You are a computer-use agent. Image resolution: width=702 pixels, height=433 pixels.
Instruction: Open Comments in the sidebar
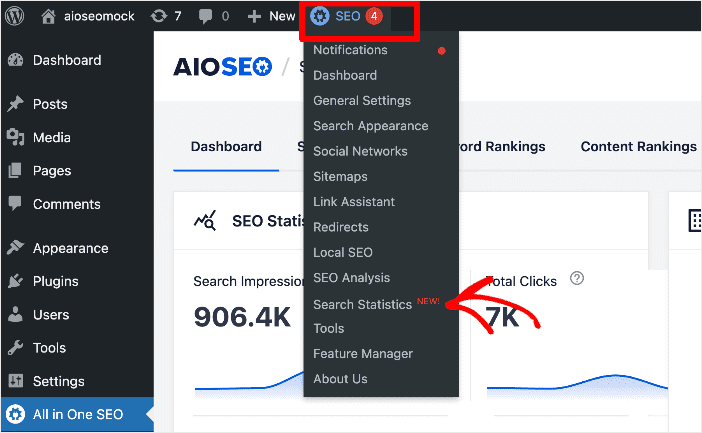67,204
